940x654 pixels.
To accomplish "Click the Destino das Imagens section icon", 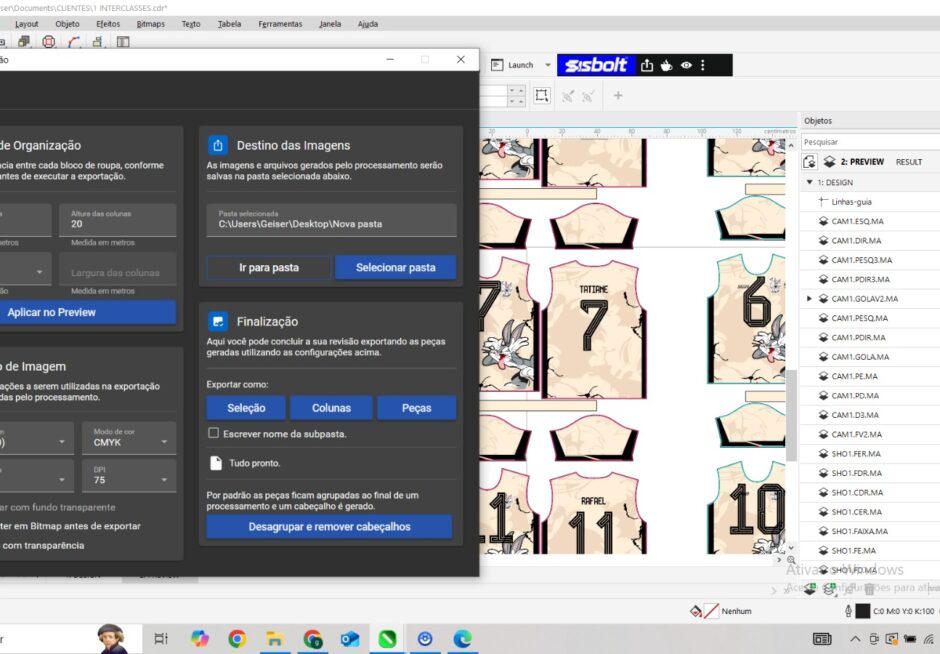I will (x=218, y=145).
